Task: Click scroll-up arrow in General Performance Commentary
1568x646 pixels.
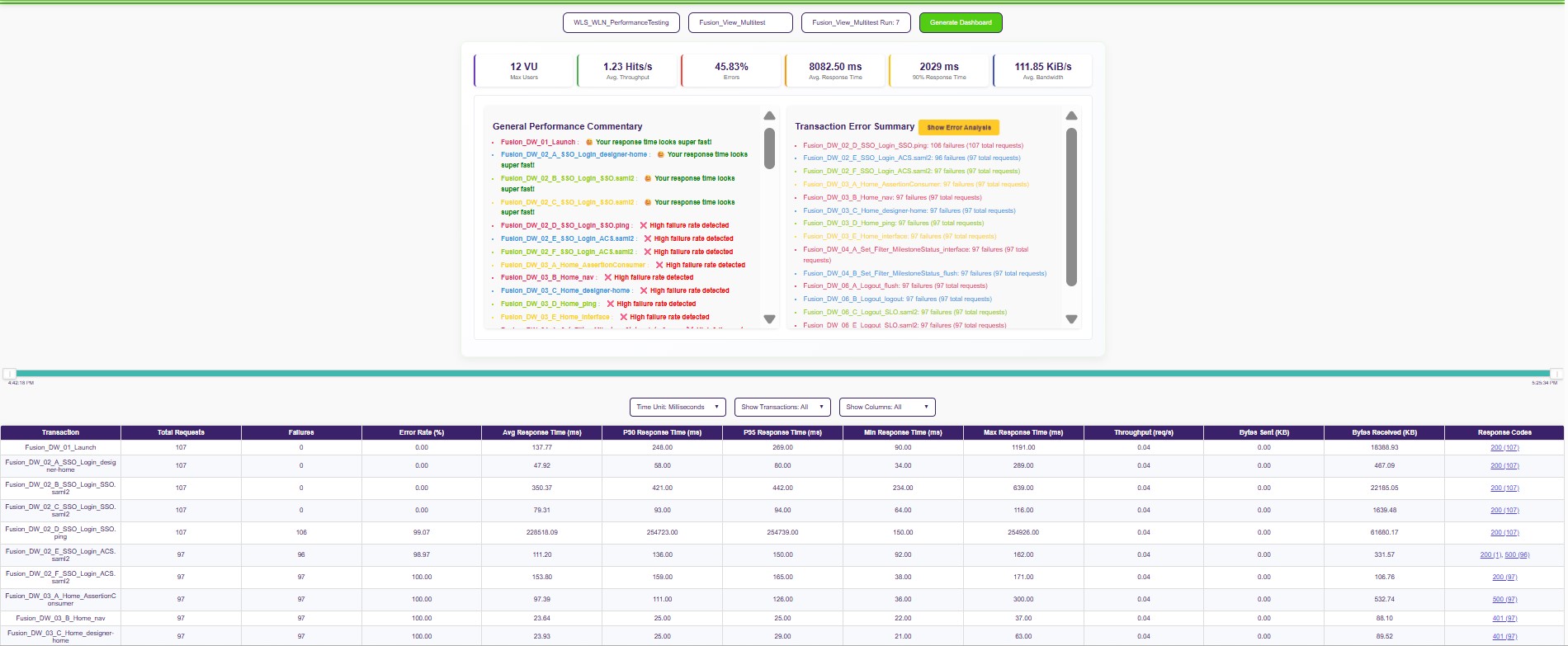Action: tap(769, 116)
